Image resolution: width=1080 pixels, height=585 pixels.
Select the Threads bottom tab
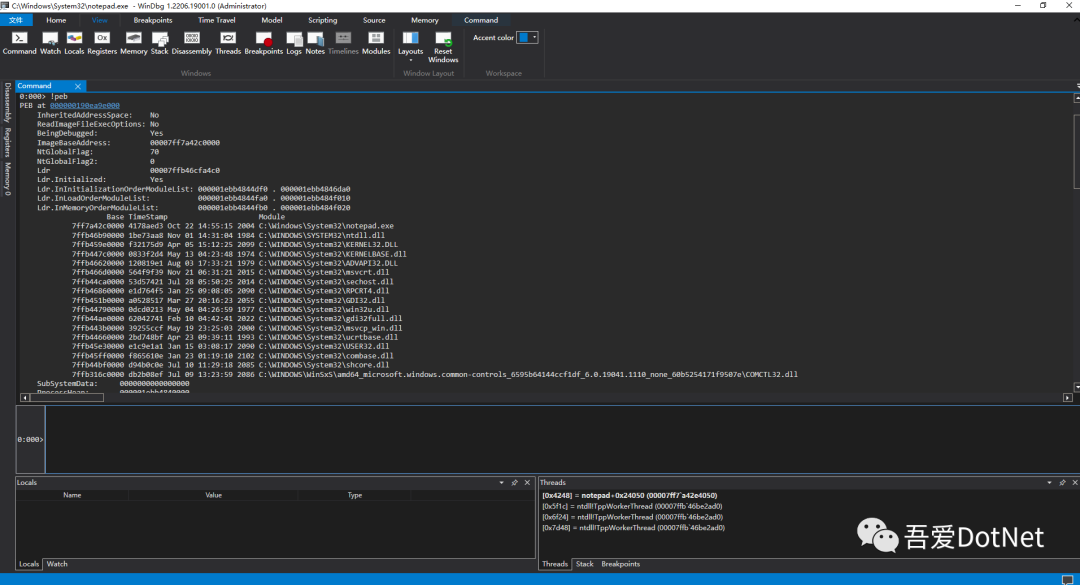[x=554, y=564]
